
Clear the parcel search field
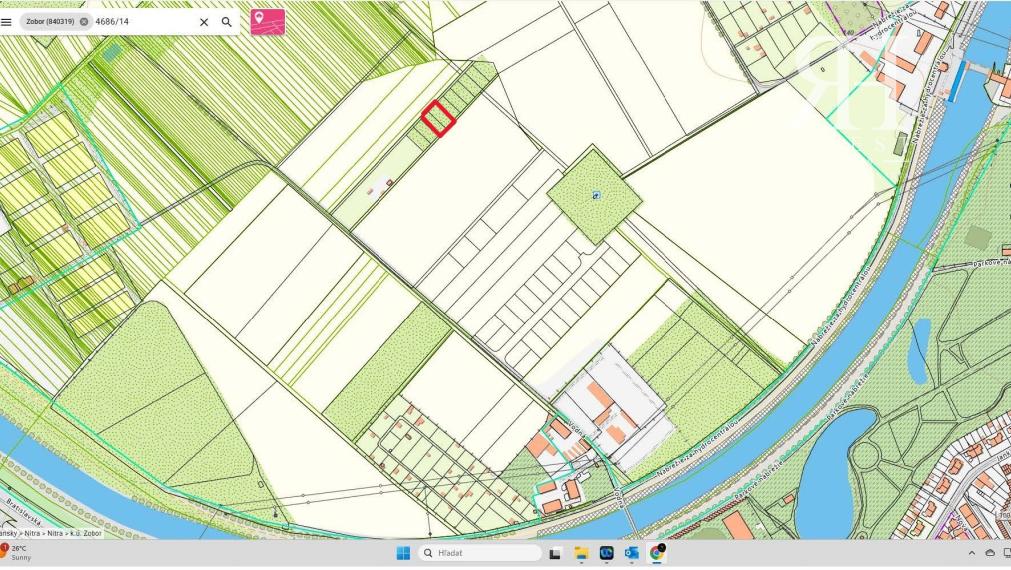(204, 21)
